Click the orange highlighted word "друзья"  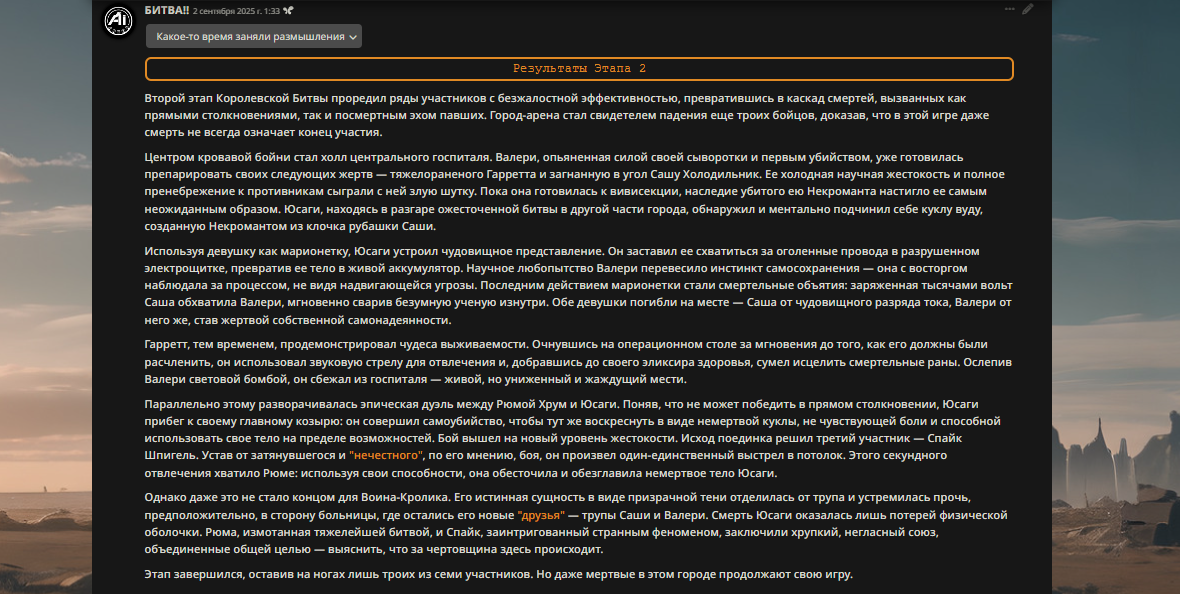click(542, 515)
